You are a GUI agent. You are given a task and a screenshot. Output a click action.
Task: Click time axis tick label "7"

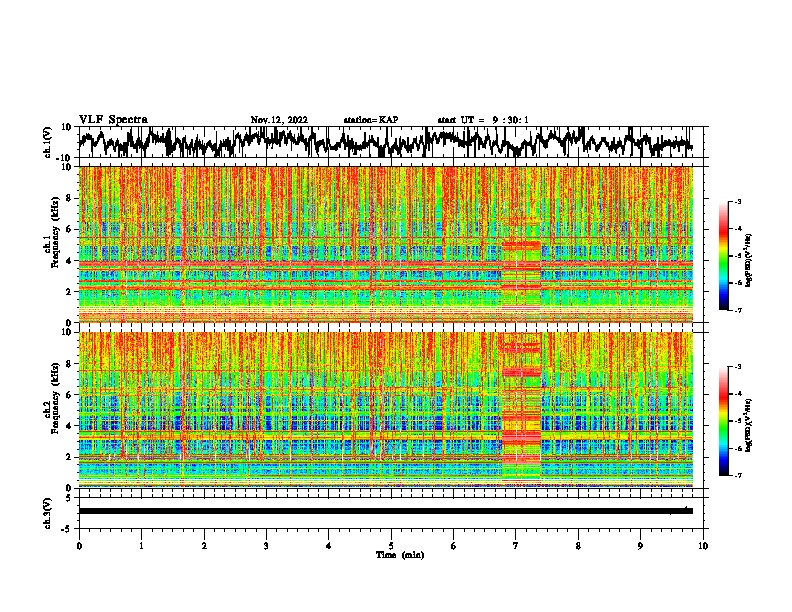516,546
